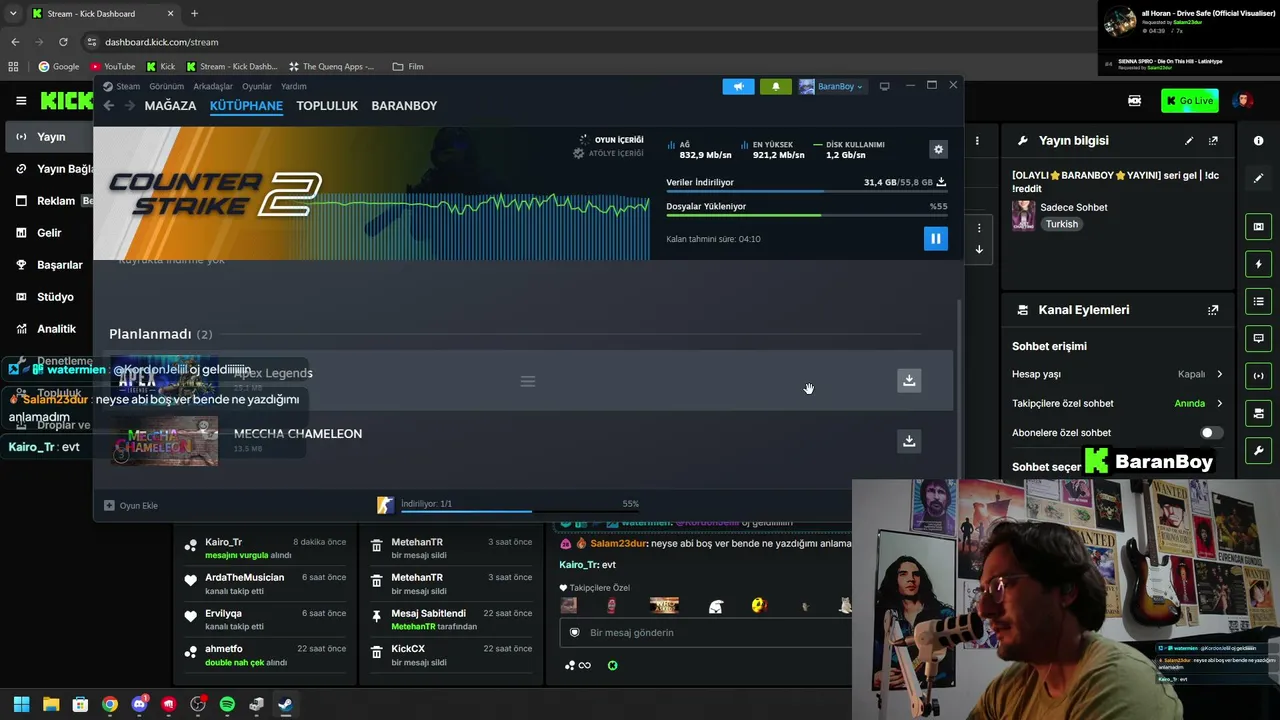The height and width of the screenshot is (720, 1280).
Task: Open the Oyunlar menu
Action: (x=257, y=86)
